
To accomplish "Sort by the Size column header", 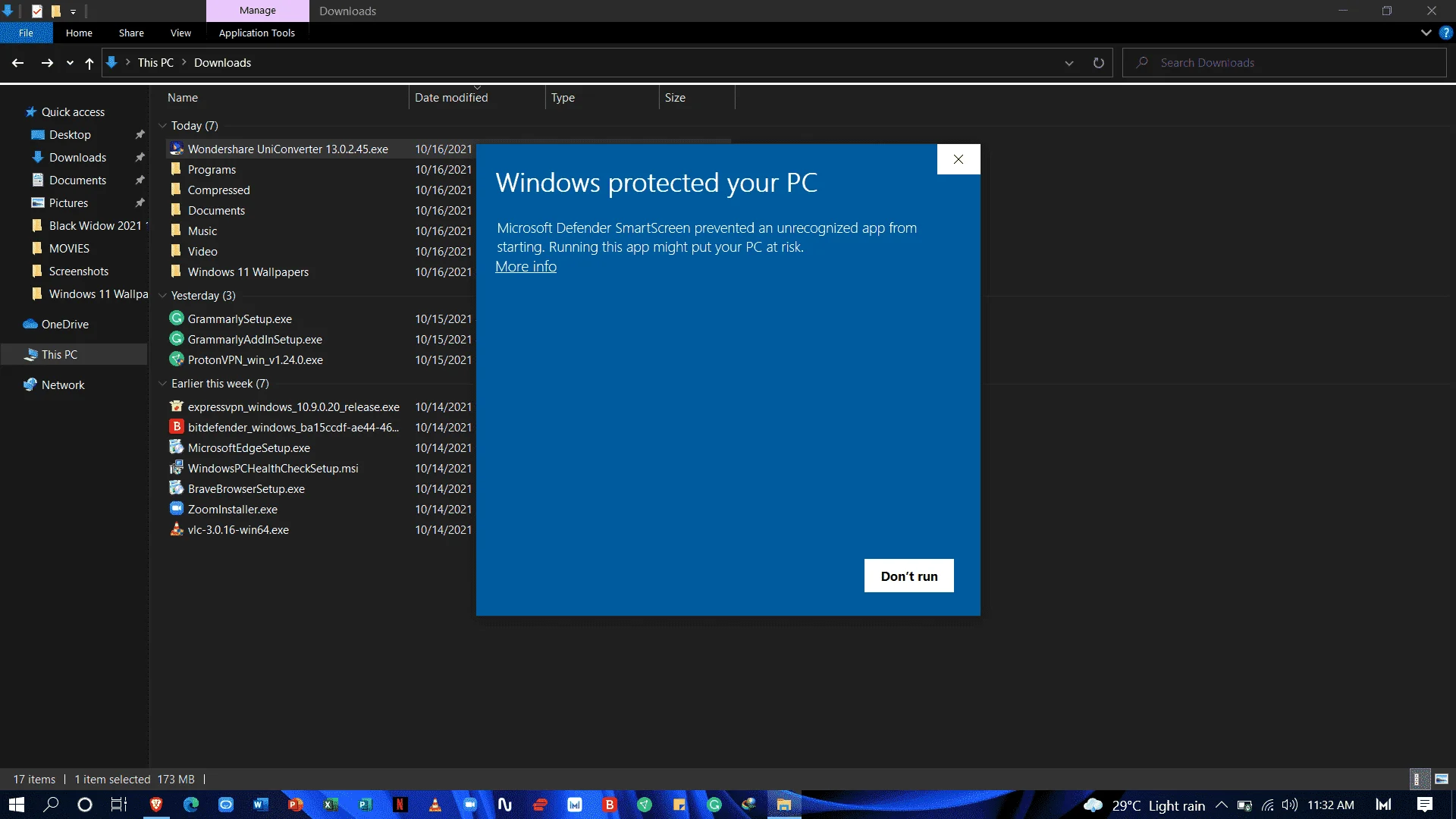I will 697,98.
